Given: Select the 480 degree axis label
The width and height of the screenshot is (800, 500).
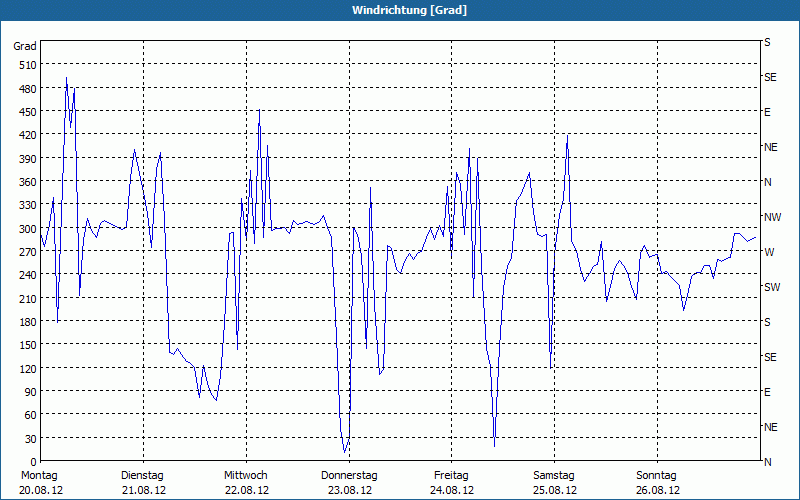Looking at the screenshot, I should [28, 89].
